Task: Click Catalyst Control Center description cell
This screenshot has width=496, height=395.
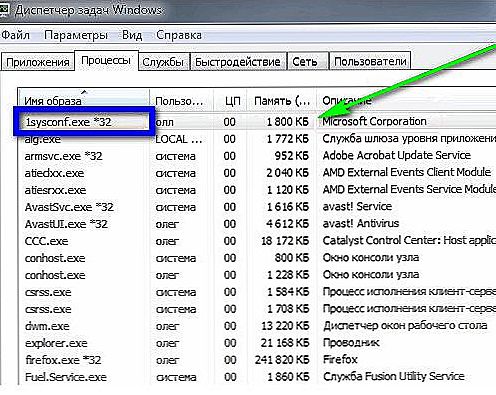Action: point(409,240)
